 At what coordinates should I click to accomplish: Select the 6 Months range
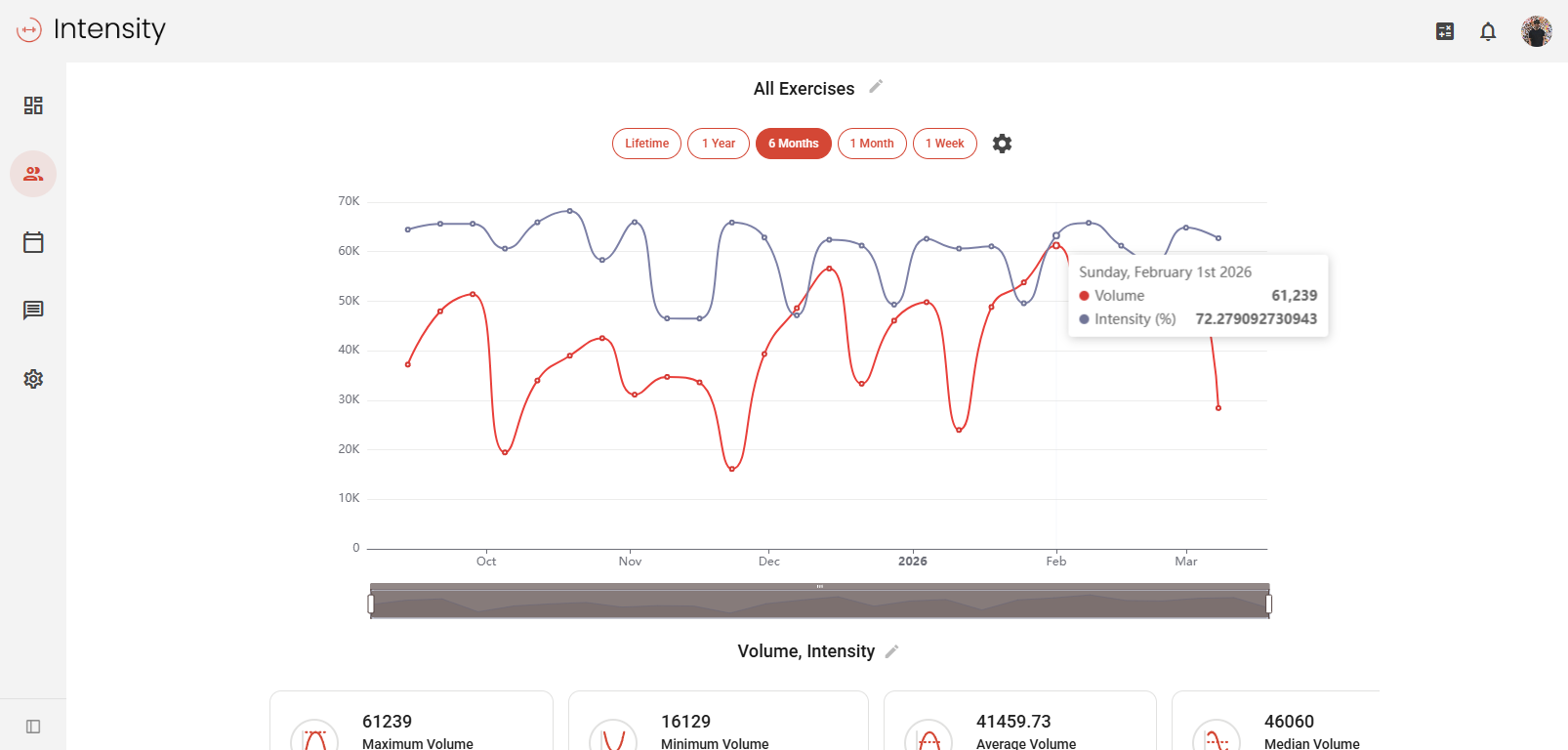click(x=793, y=144)
